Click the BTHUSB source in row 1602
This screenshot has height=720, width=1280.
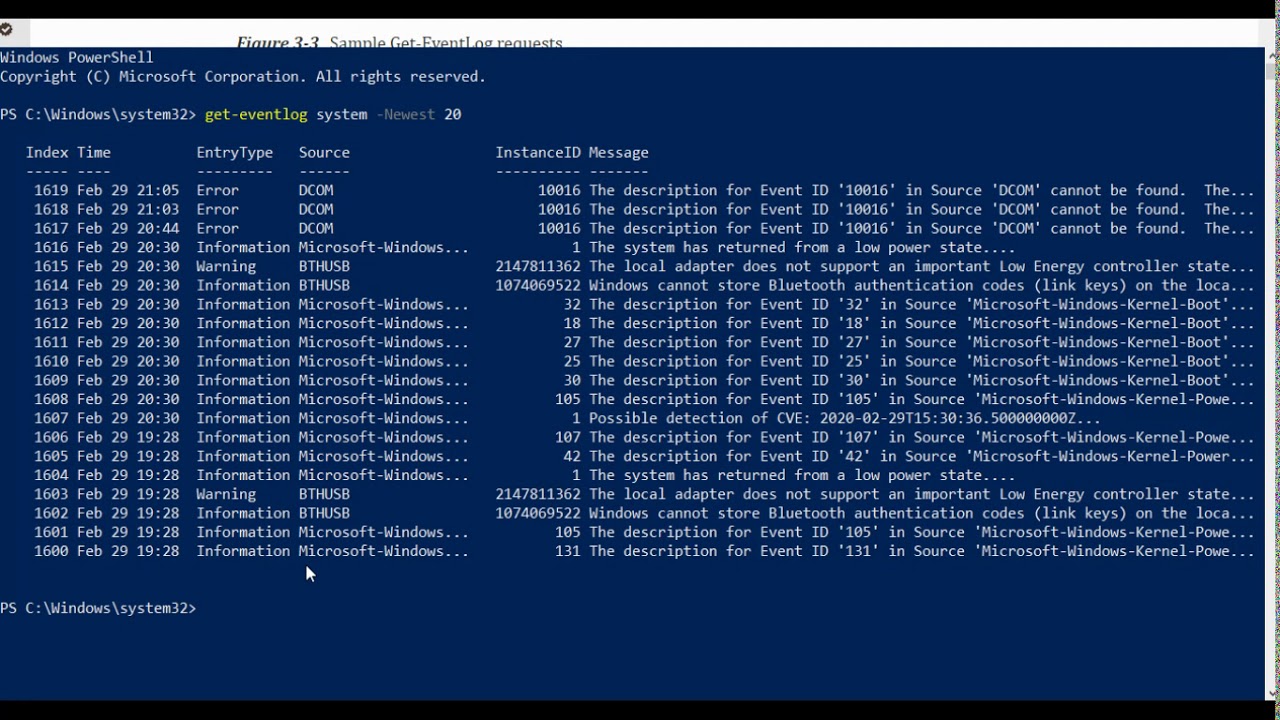pyautogui.click(x=324, y=513)
